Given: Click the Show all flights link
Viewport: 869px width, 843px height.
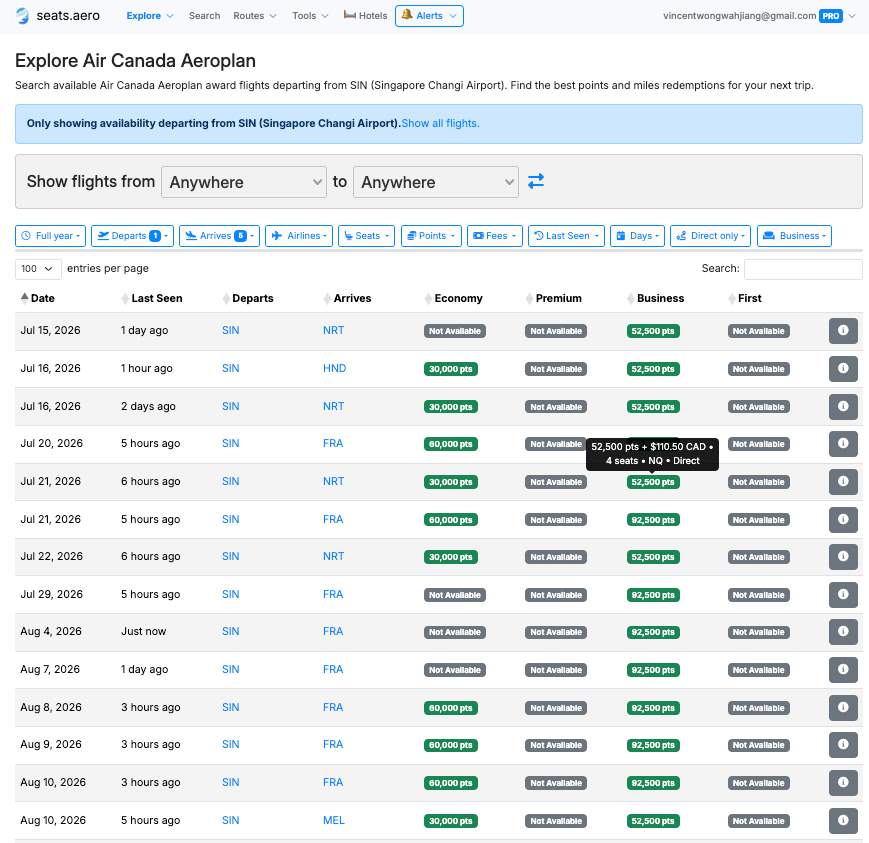Looking at the screenshot, I should (441, 123).
